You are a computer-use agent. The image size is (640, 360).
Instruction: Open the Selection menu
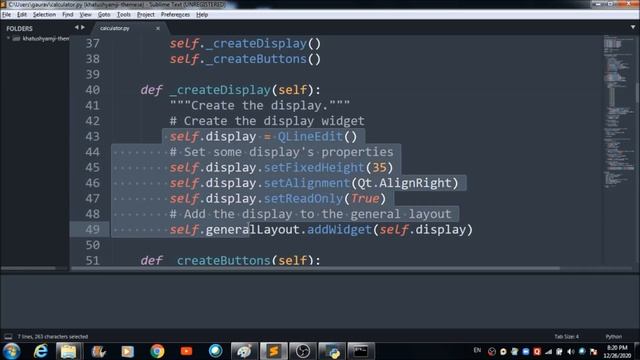pos(44,15)
